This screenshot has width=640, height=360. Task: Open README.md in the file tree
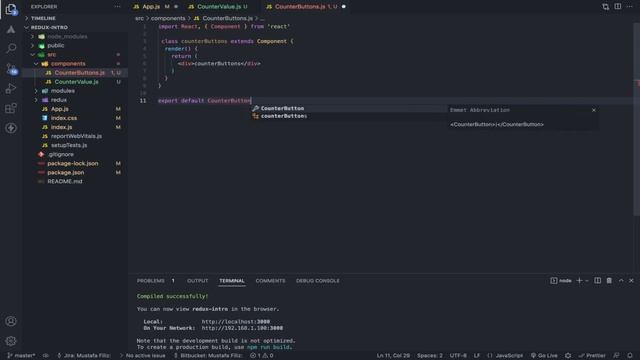pyautogui.click(x=64, y=181)
